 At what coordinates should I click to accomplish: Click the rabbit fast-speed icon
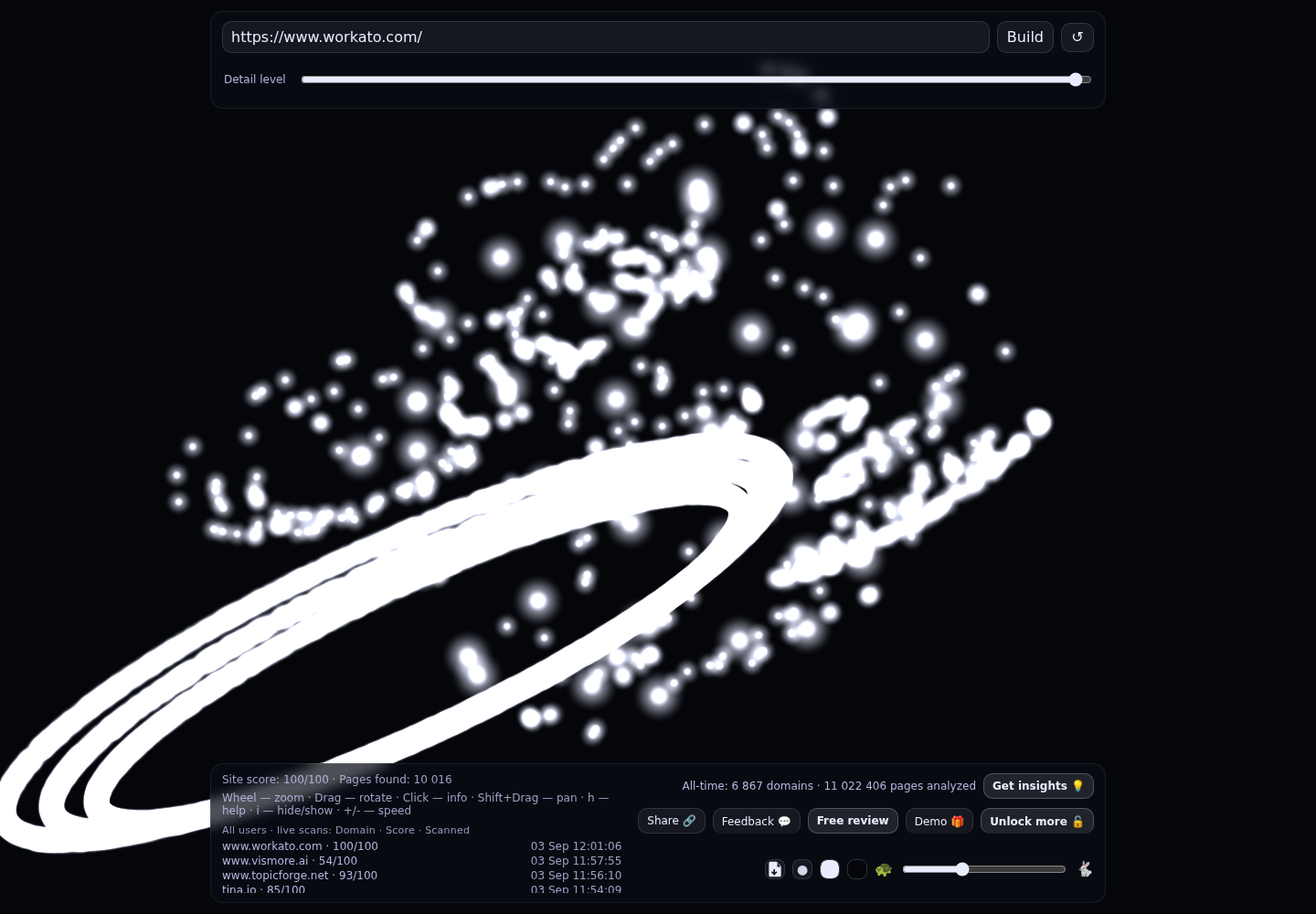1085,869
